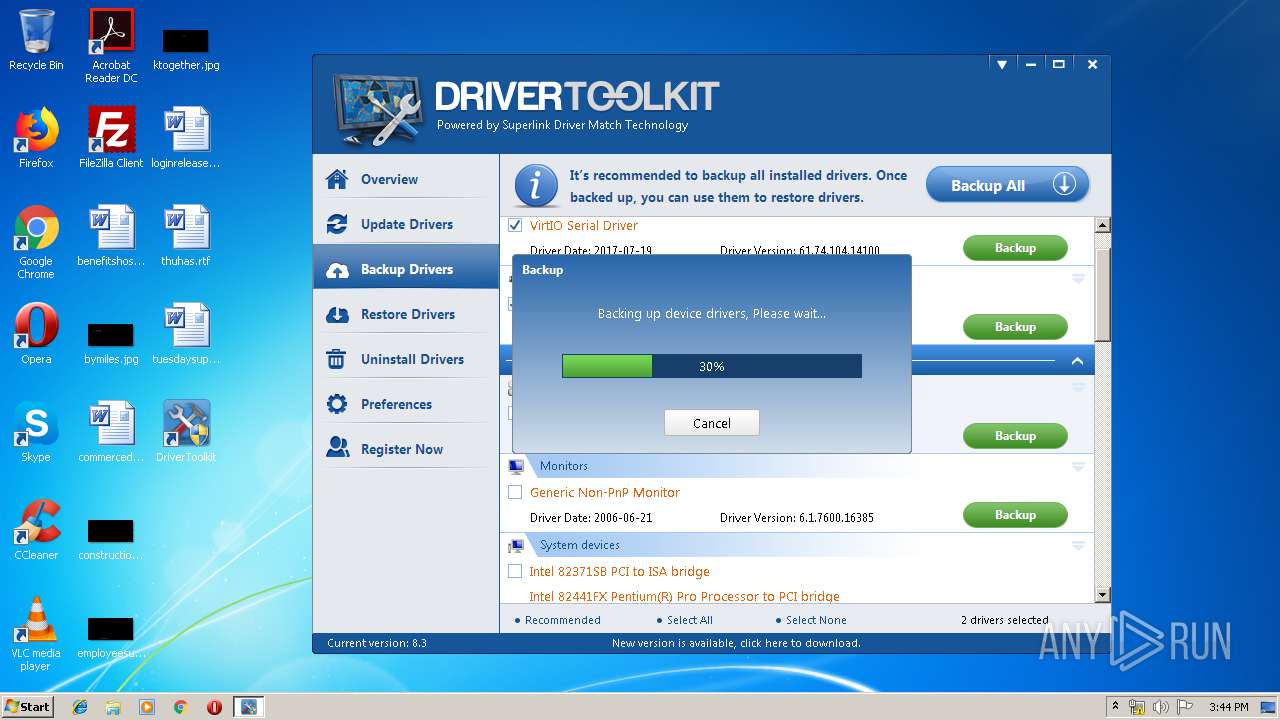Click the 30% backup progress bar

point(712,366)
